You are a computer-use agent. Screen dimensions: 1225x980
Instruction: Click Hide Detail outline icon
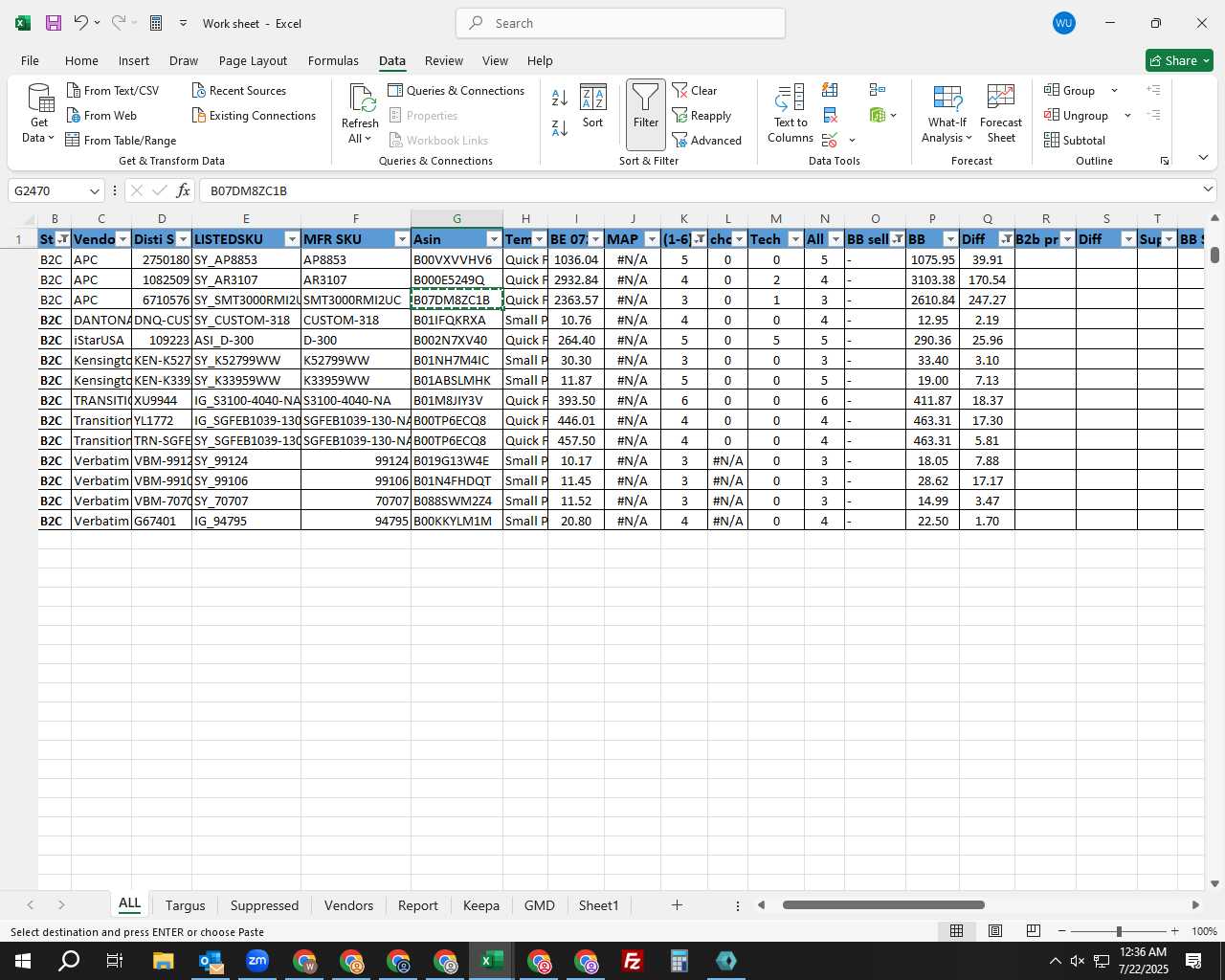click(x=1153, y=115)
